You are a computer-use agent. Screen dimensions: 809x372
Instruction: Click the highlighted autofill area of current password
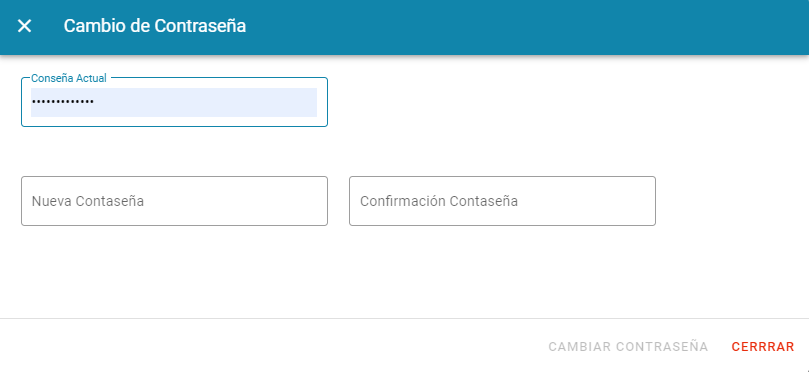[x=174, y=102]
